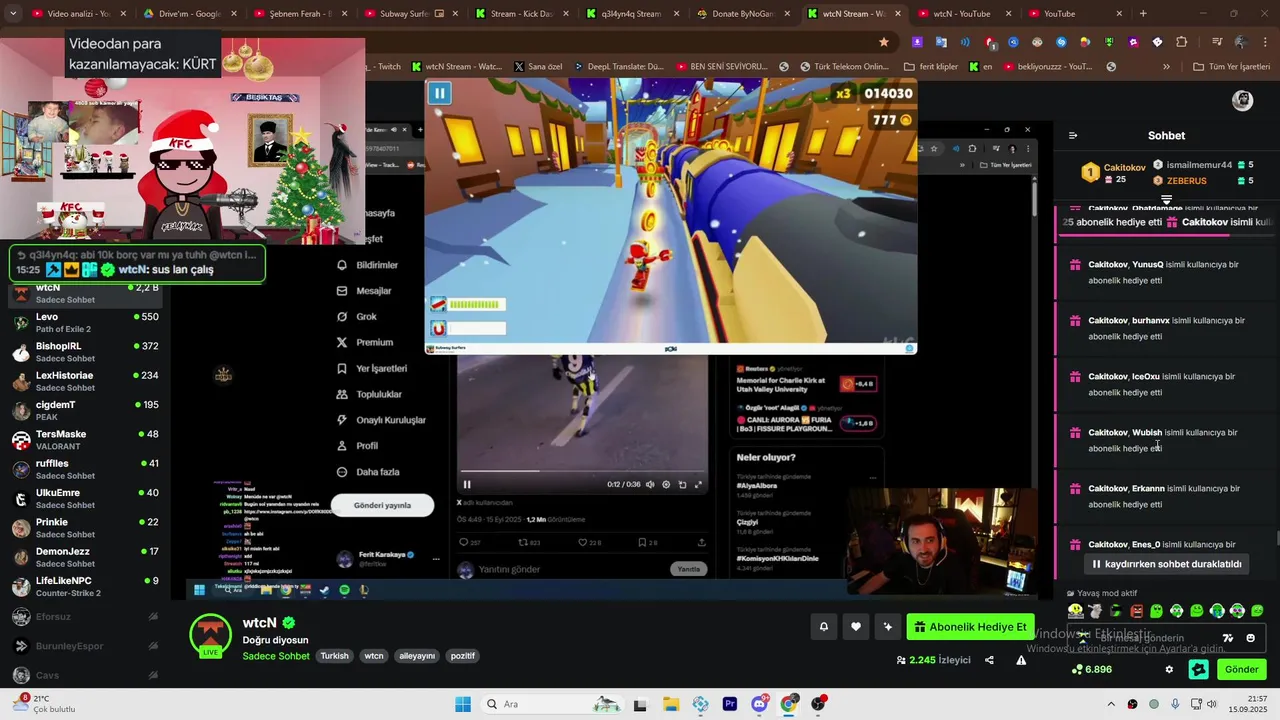Send chat message with Gönder button

[x=1242, y=669]
